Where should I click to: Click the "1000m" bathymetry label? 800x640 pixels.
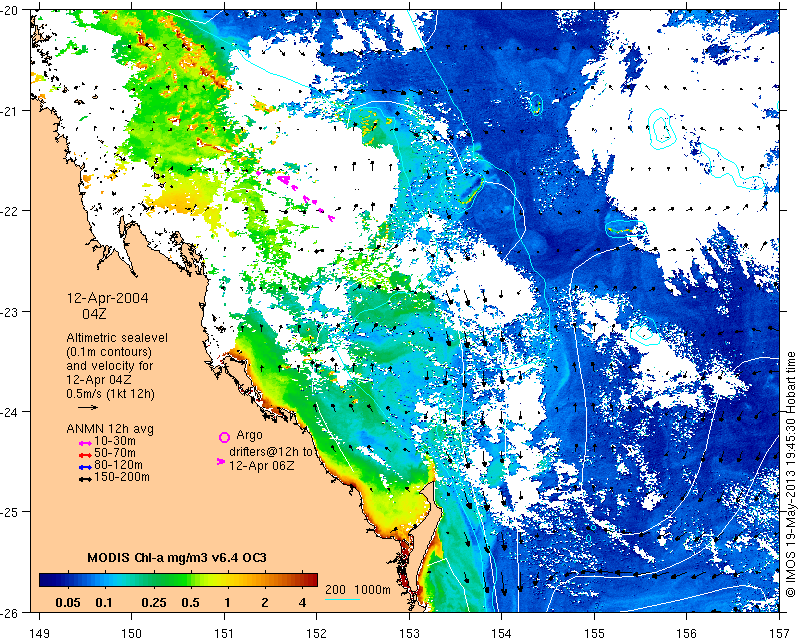click(372, 590)
